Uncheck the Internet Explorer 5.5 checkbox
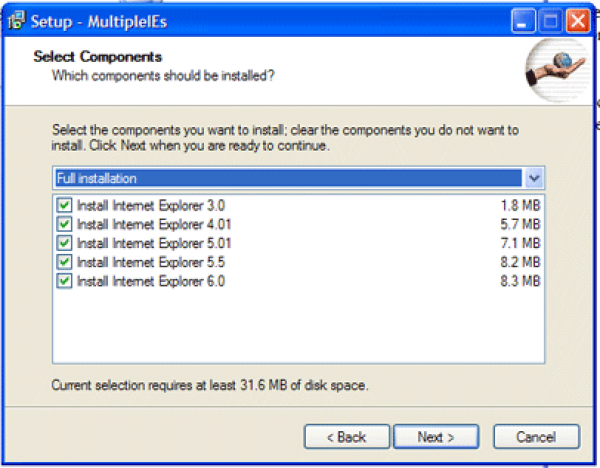 pyautogui.click(x=65, y=262)
